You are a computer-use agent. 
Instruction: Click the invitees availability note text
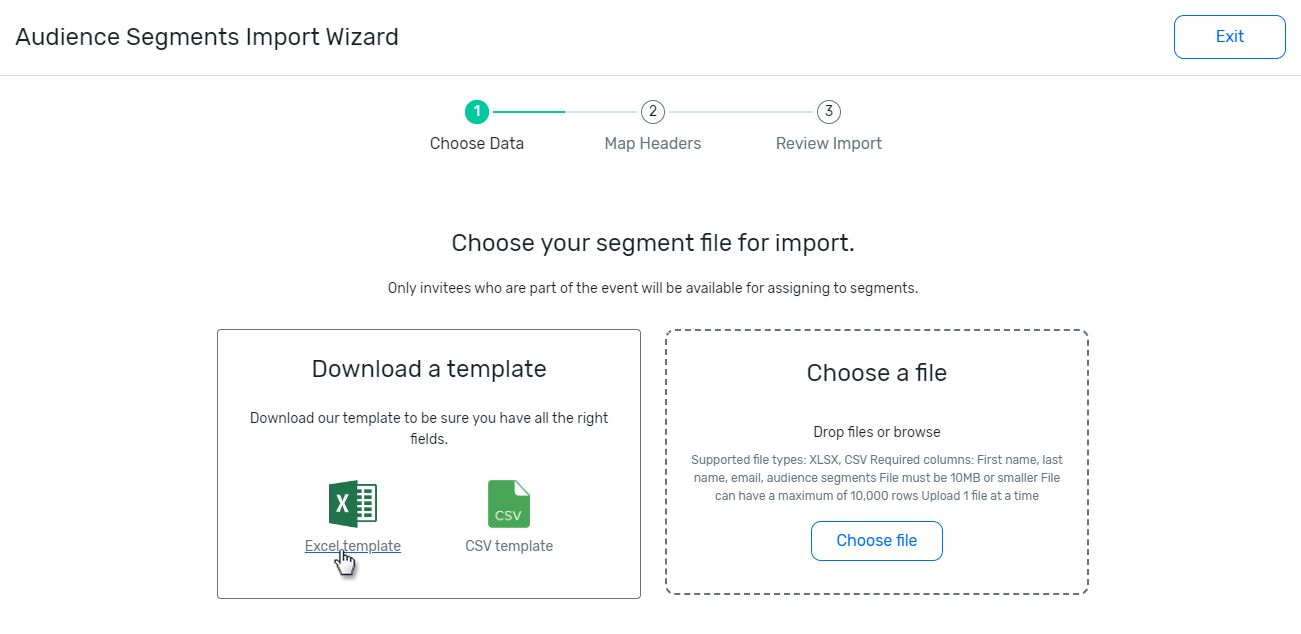point(653,288)
